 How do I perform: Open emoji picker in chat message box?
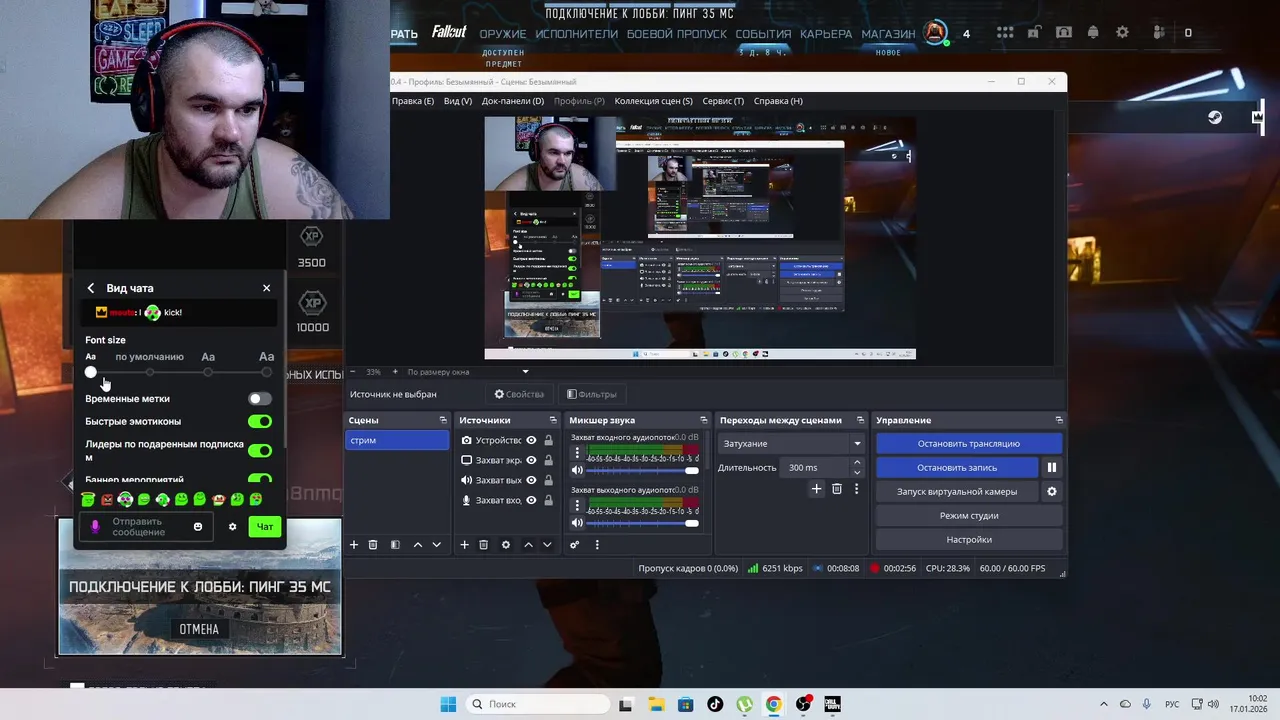(198, 527)
